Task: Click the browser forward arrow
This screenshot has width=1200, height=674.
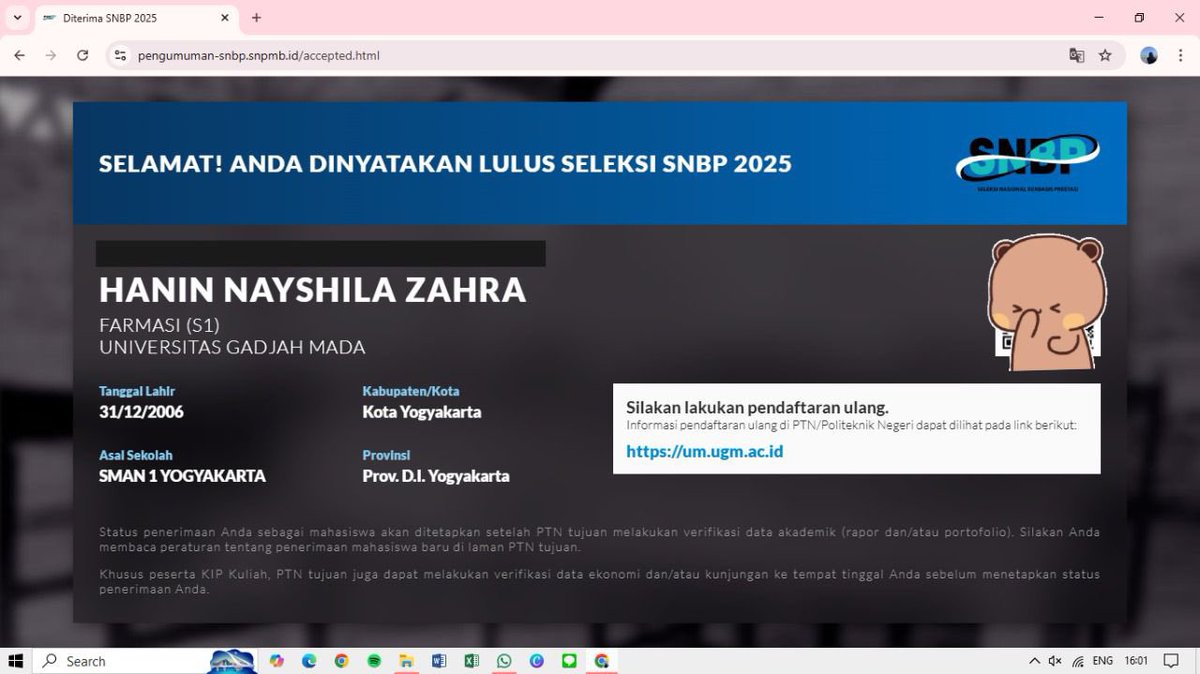Action: 51,55
